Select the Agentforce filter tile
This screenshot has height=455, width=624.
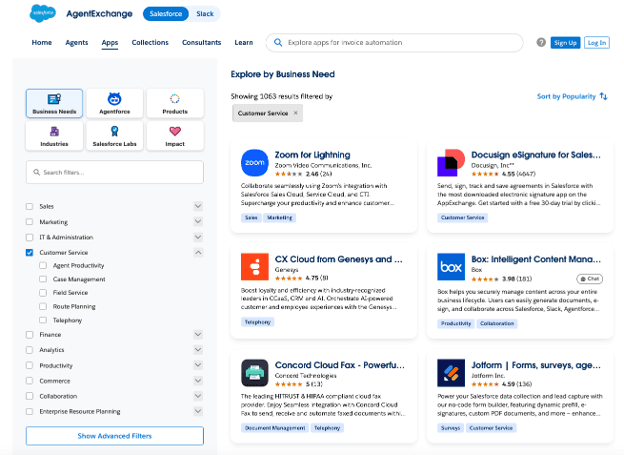click(x=115, y=103)
